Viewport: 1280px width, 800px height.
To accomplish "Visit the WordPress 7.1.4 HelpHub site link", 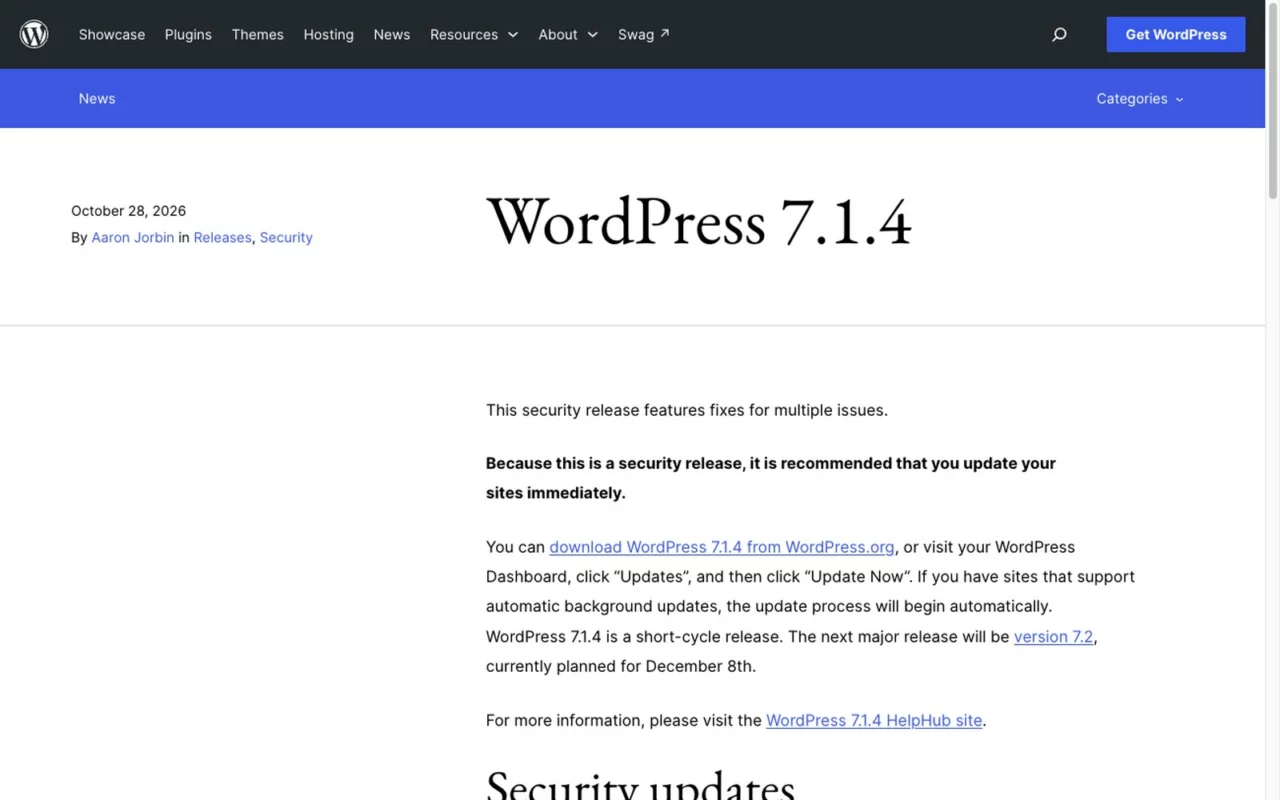I will pos(874,720).
